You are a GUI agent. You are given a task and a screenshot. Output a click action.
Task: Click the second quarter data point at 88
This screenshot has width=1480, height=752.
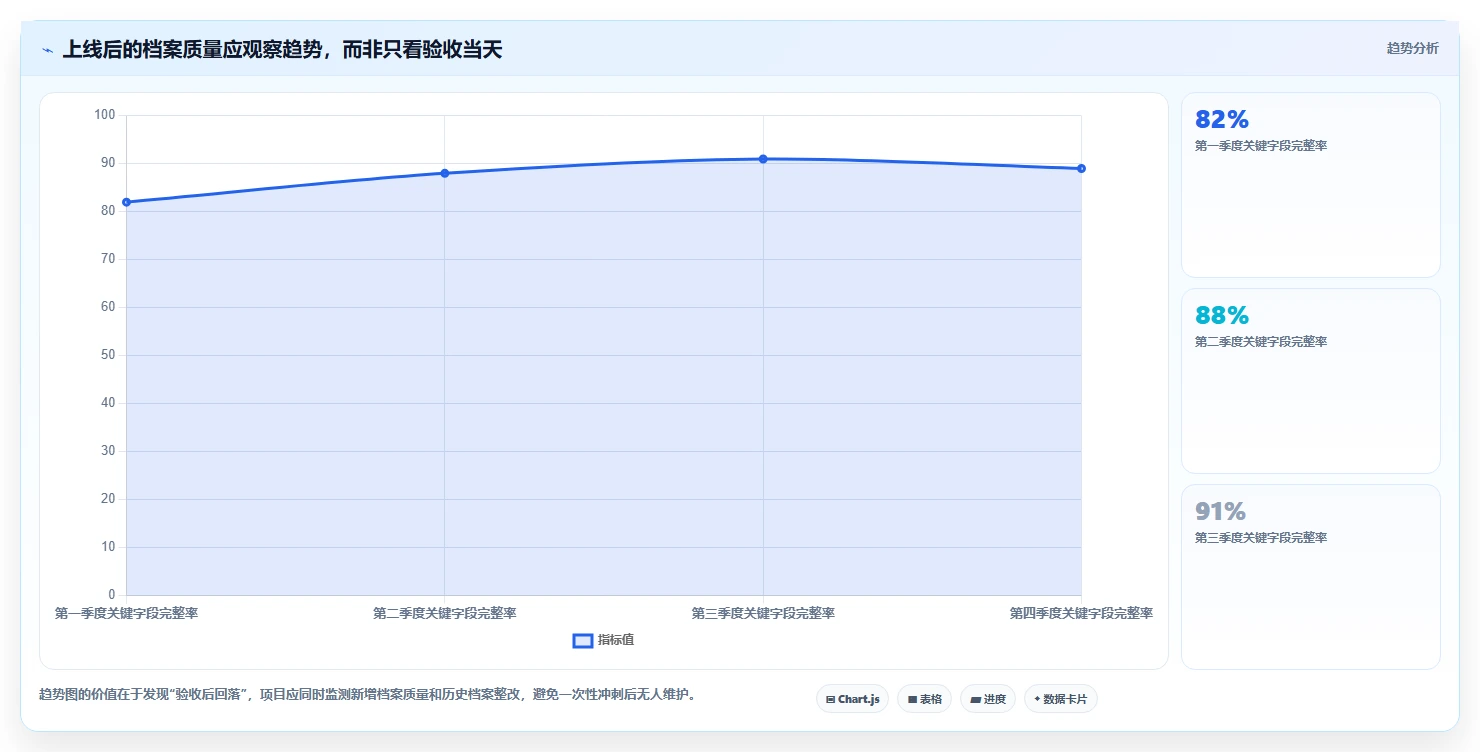point(445,173)
